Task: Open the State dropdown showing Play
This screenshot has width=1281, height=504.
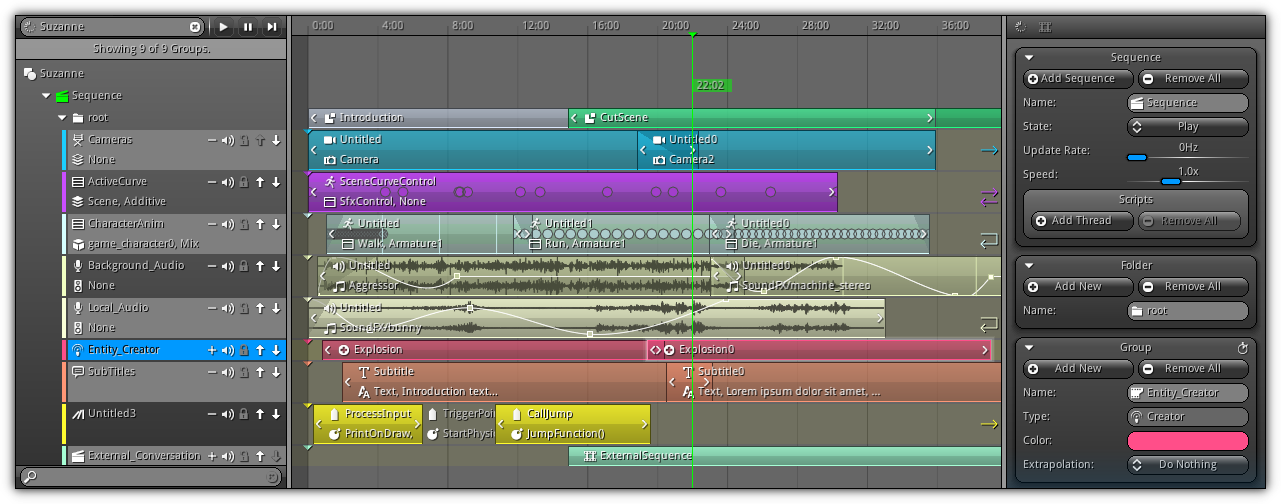Action: point(1188,127)
